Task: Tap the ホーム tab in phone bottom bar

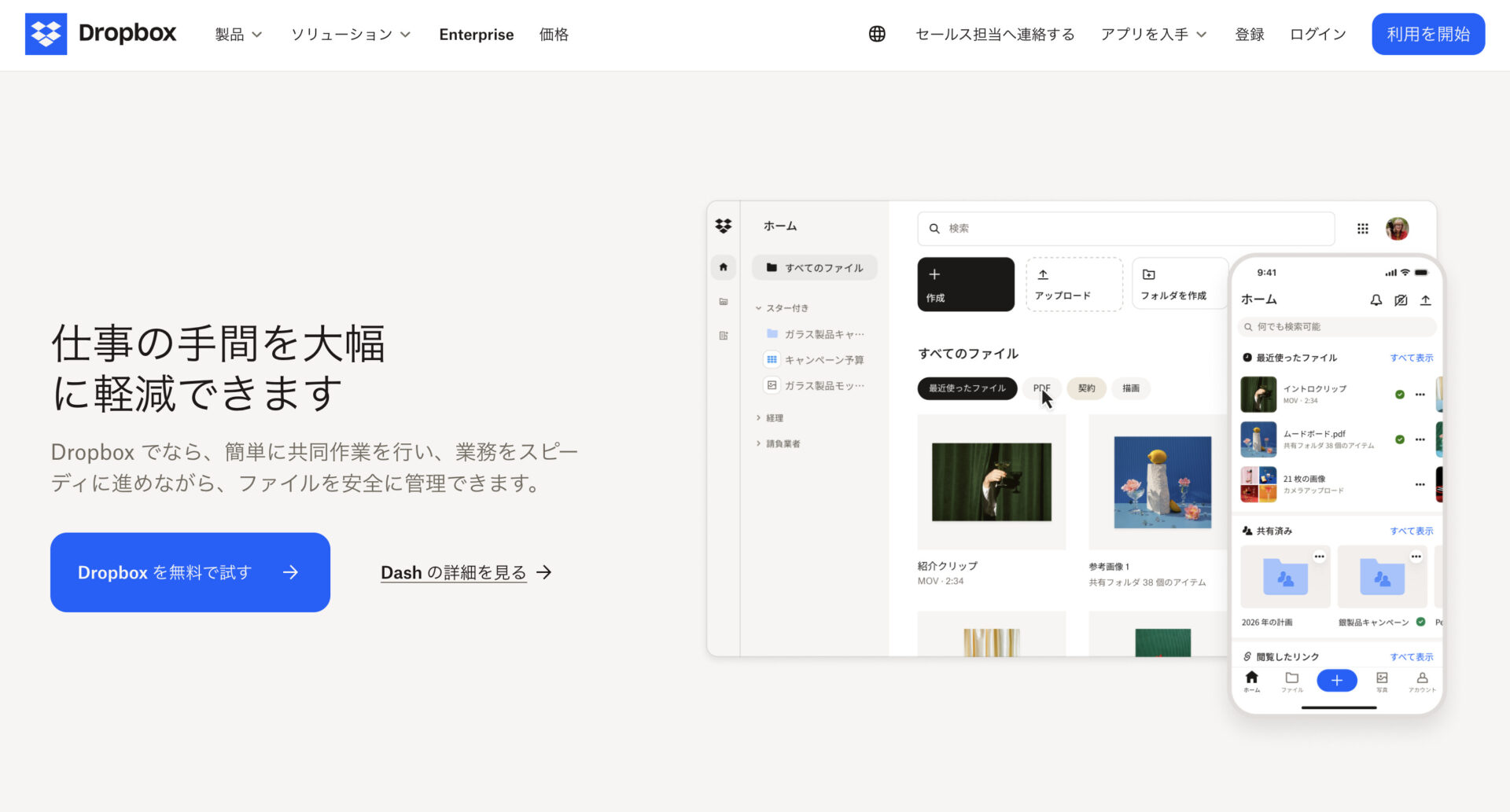Action: tap(1252, 682)
